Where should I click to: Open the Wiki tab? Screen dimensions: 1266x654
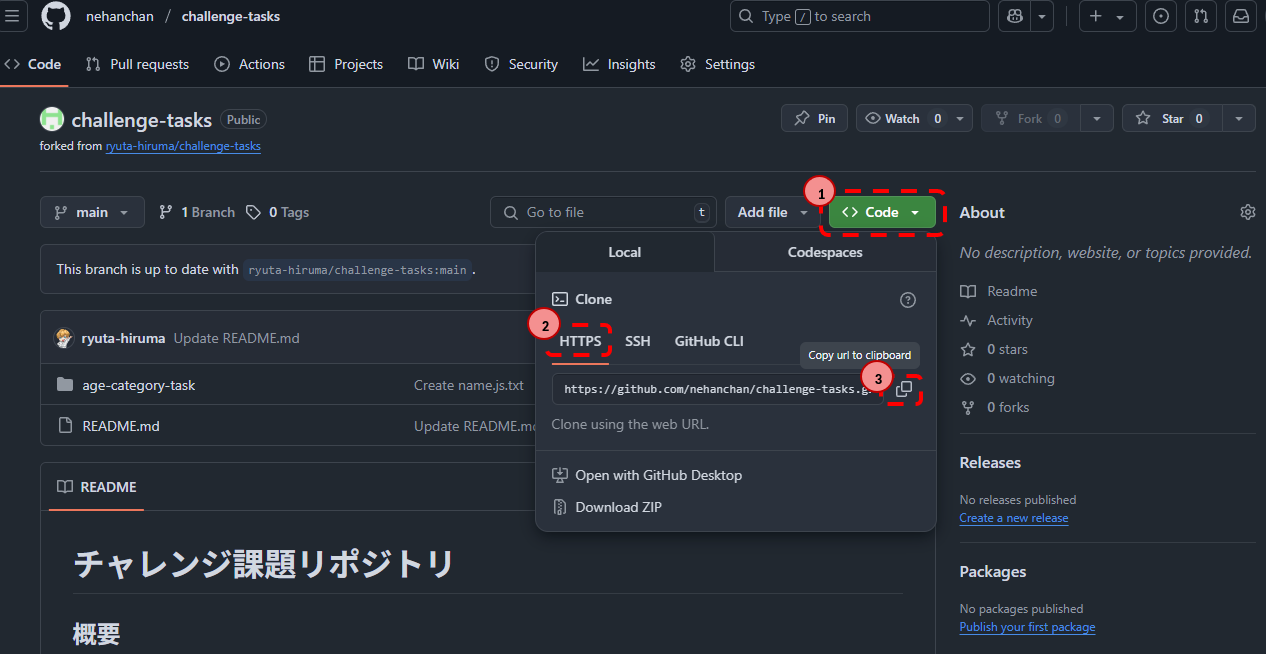click(434, 64)
